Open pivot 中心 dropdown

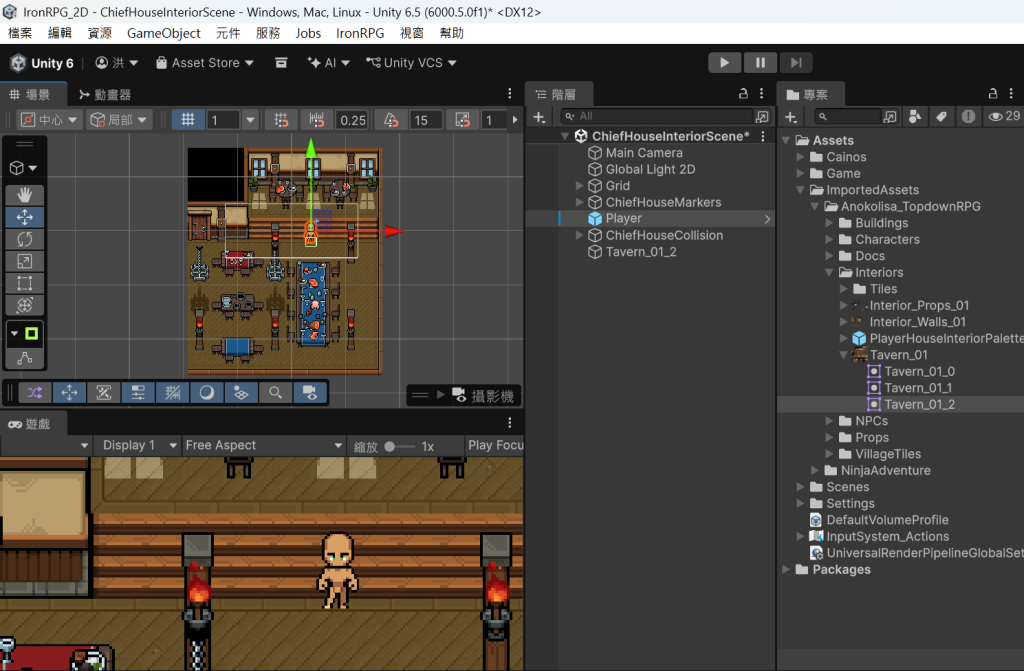pyautogui.click(x=49, y=120)
